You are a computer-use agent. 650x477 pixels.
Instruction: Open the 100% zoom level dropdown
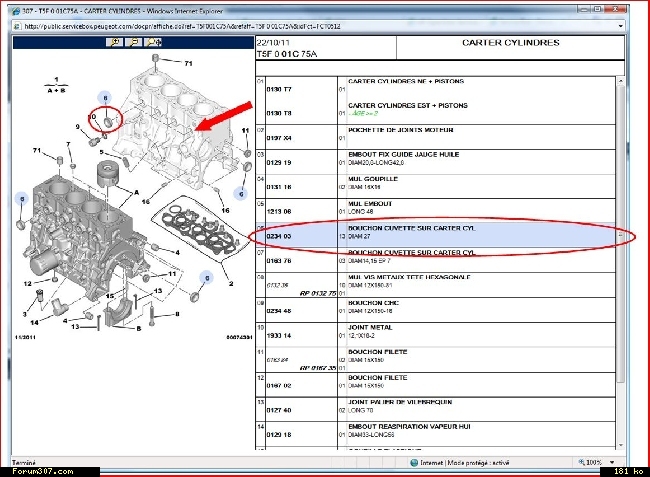612,462
